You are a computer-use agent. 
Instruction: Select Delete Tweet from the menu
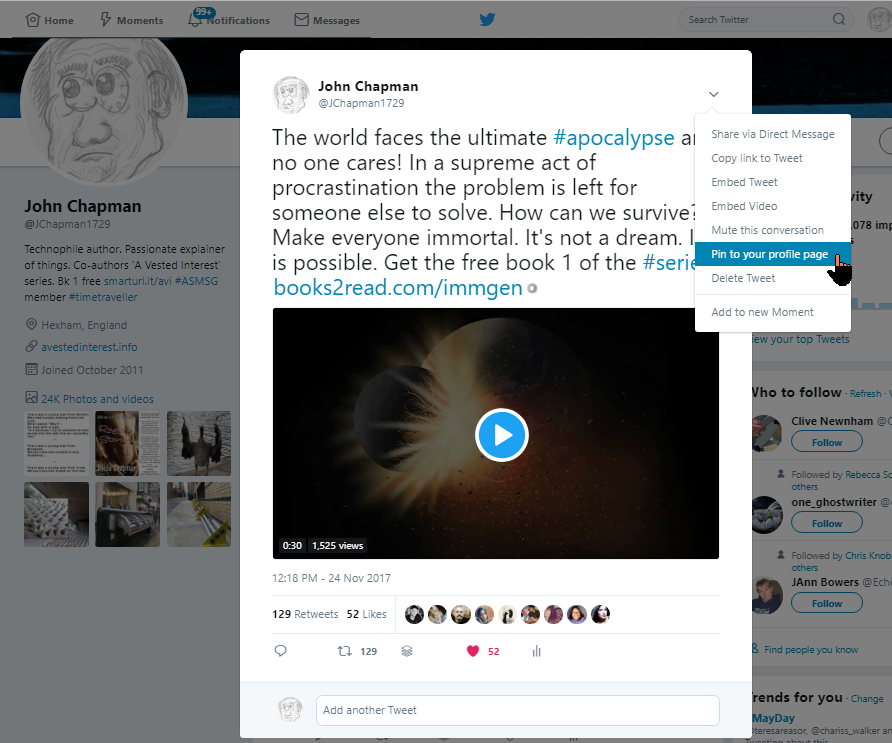741,278
